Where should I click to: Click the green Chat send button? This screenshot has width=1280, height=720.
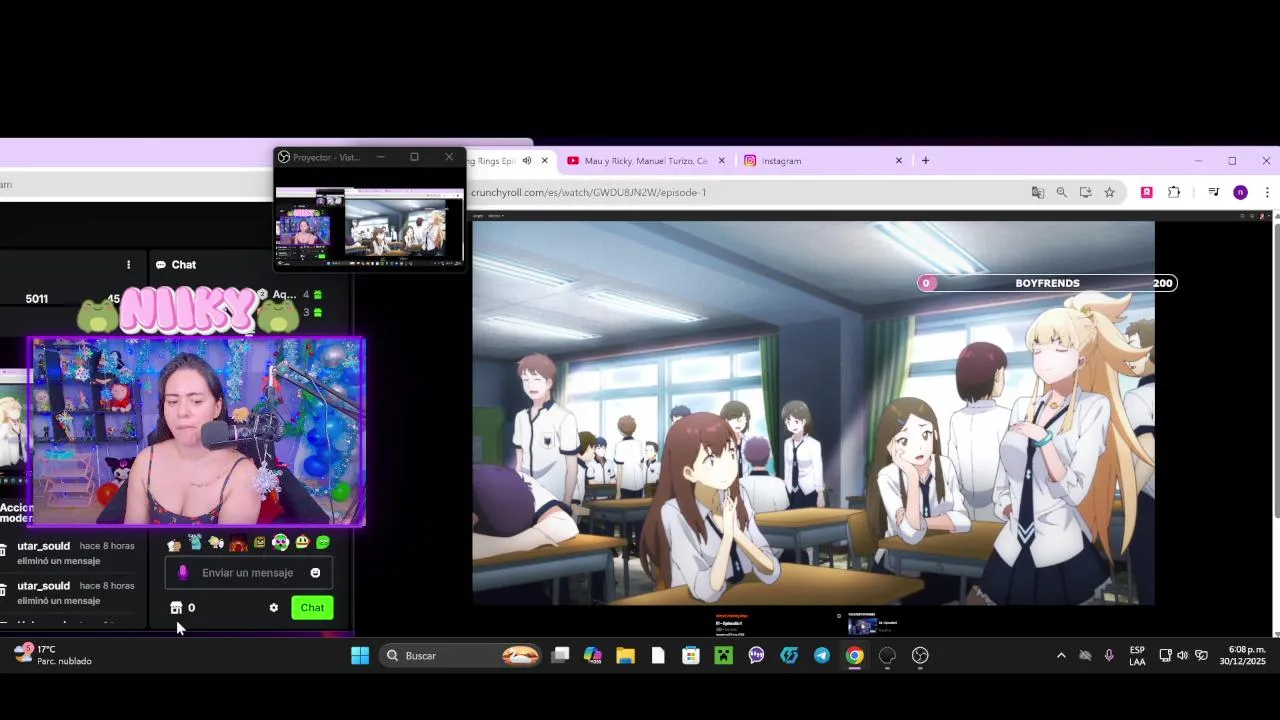pyautogui.click(x=312, y=608)
